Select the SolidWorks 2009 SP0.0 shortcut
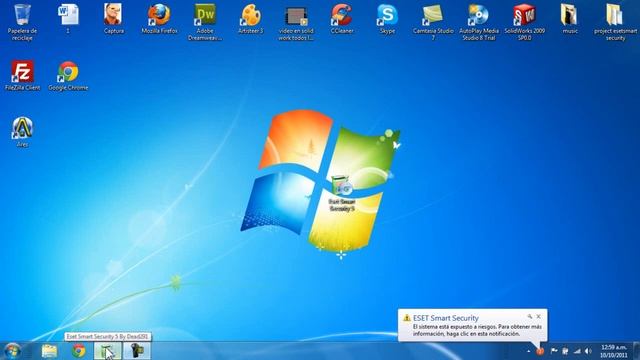The width and height of the screenshot is (640, 360). (x=524, y=21)
